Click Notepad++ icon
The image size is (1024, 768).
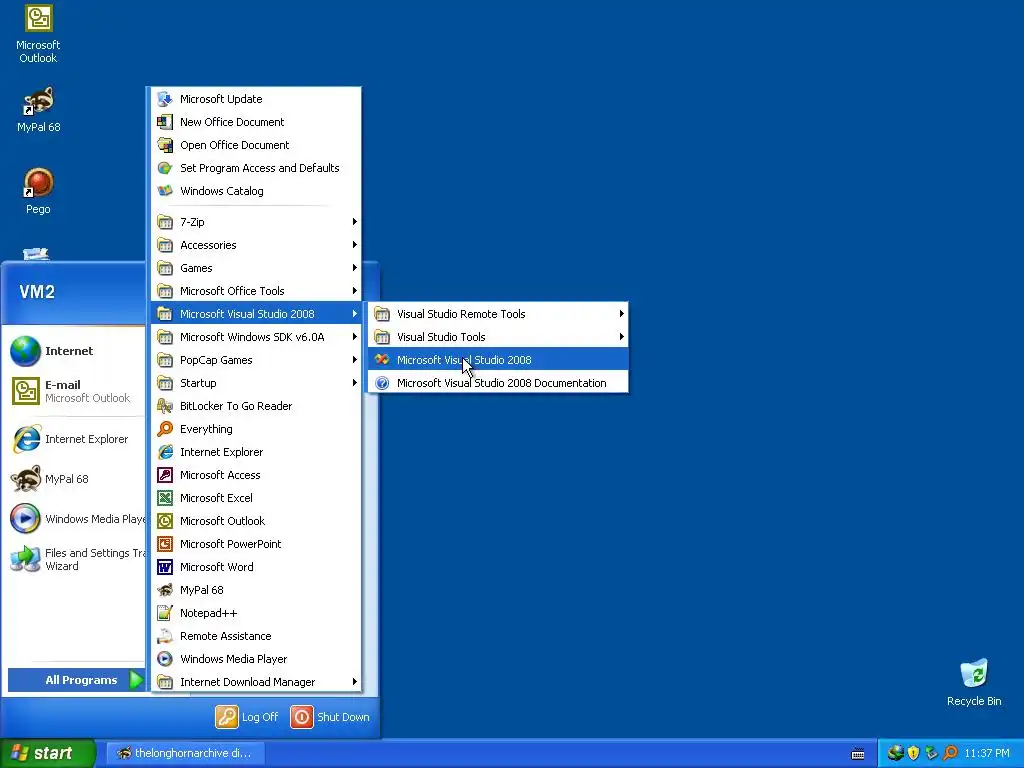pyautogui.click(x=165, y=613)
